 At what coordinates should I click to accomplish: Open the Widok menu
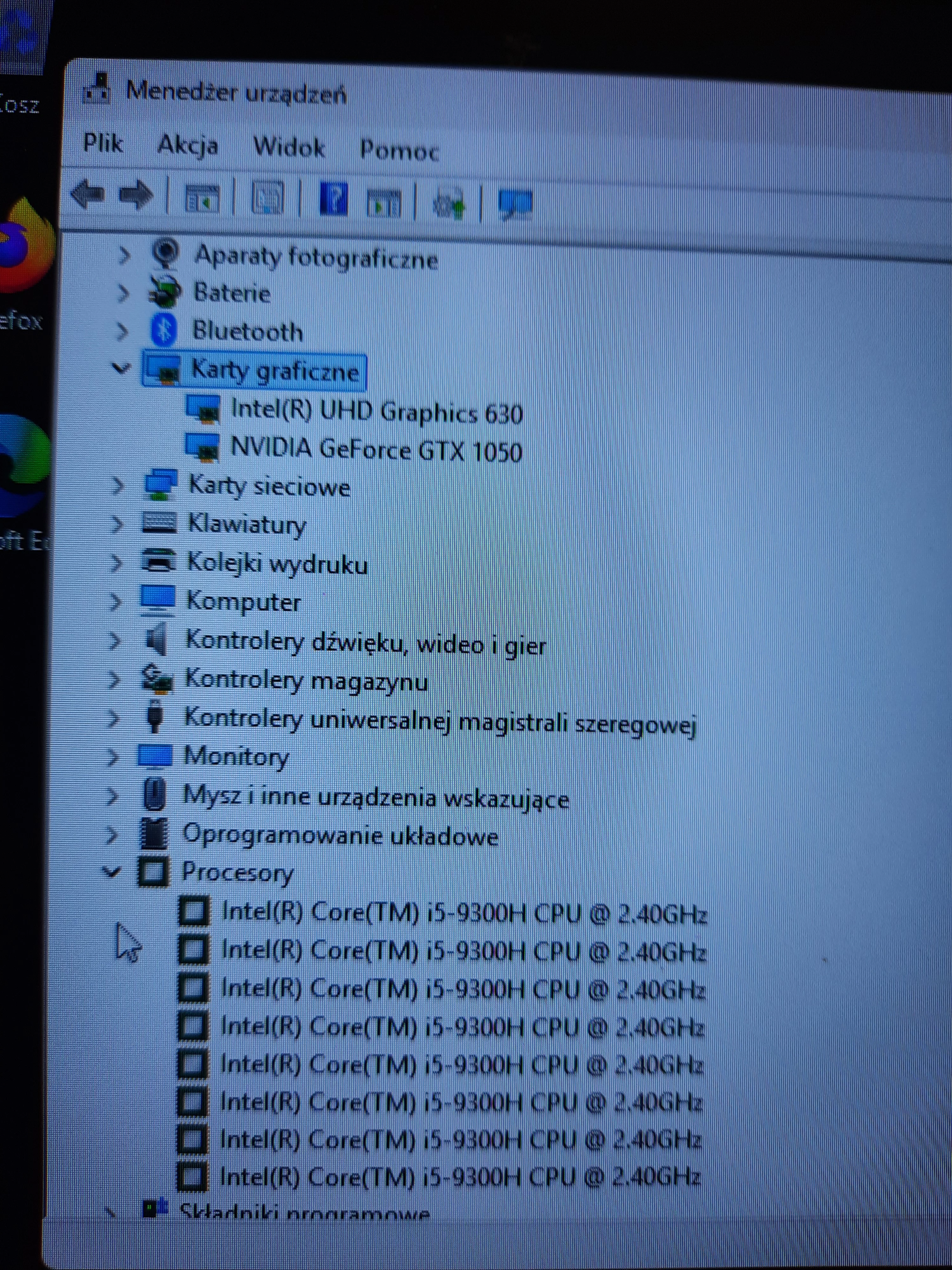click(289, 148)
